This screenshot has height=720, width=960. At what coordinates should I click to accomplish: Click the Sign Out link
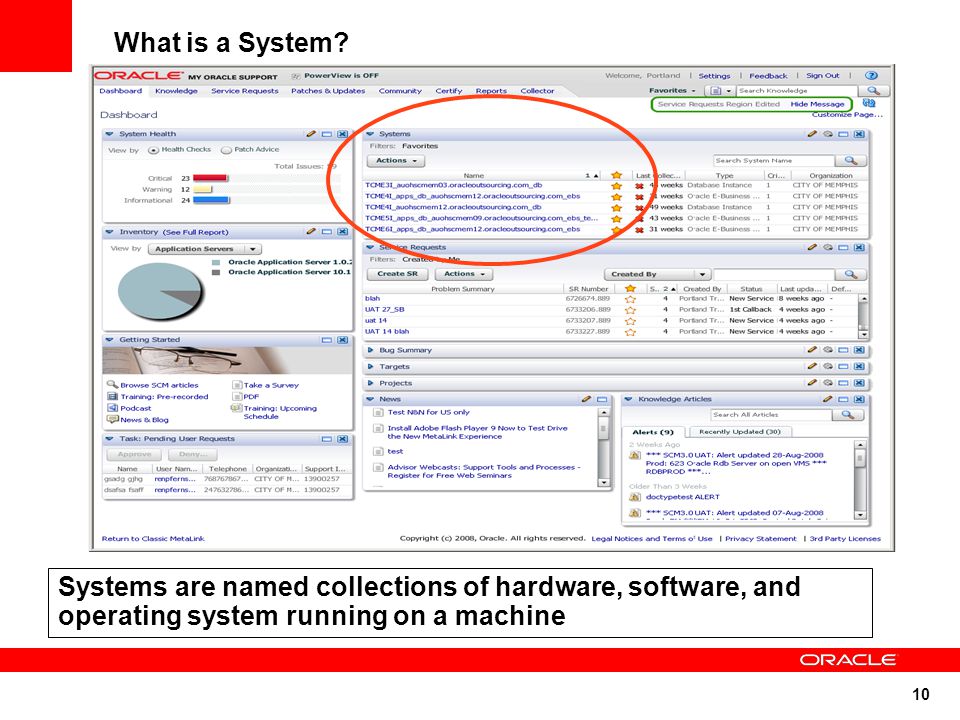(x=822, y=76)
